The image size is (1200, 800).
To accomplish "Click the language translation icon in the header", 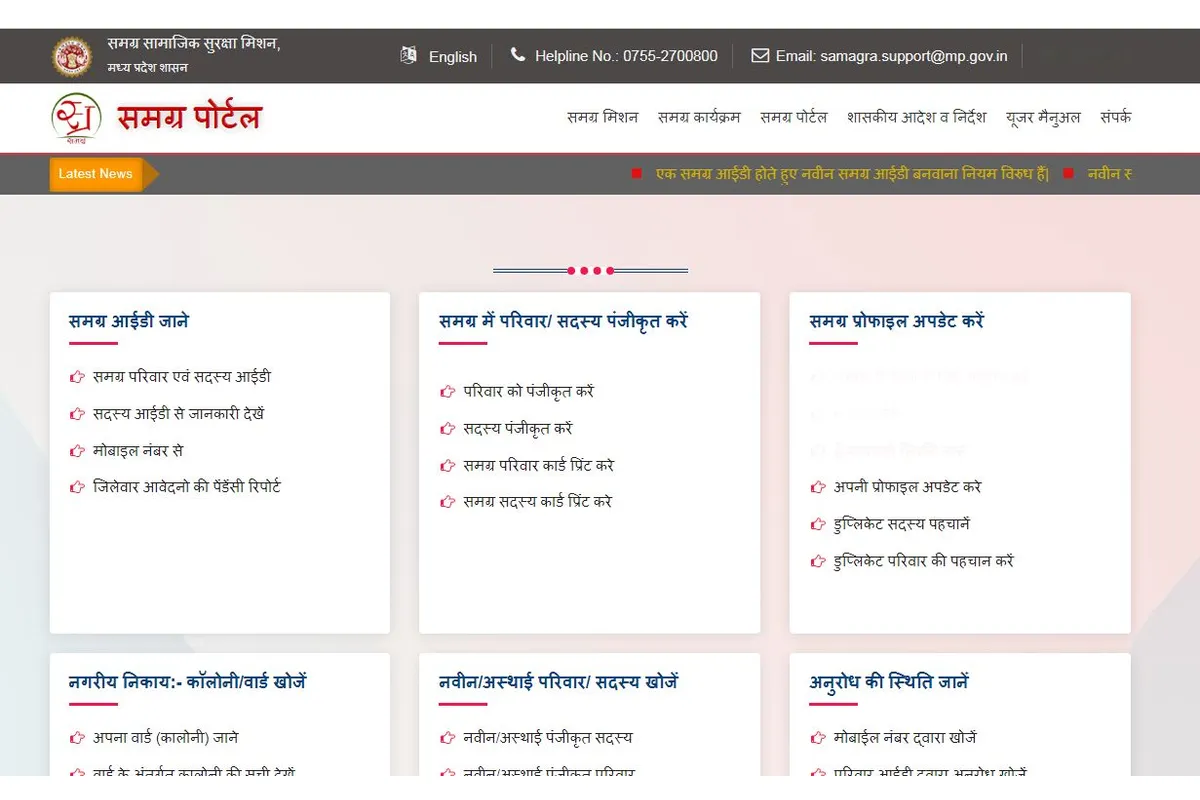I will [408, 56].
